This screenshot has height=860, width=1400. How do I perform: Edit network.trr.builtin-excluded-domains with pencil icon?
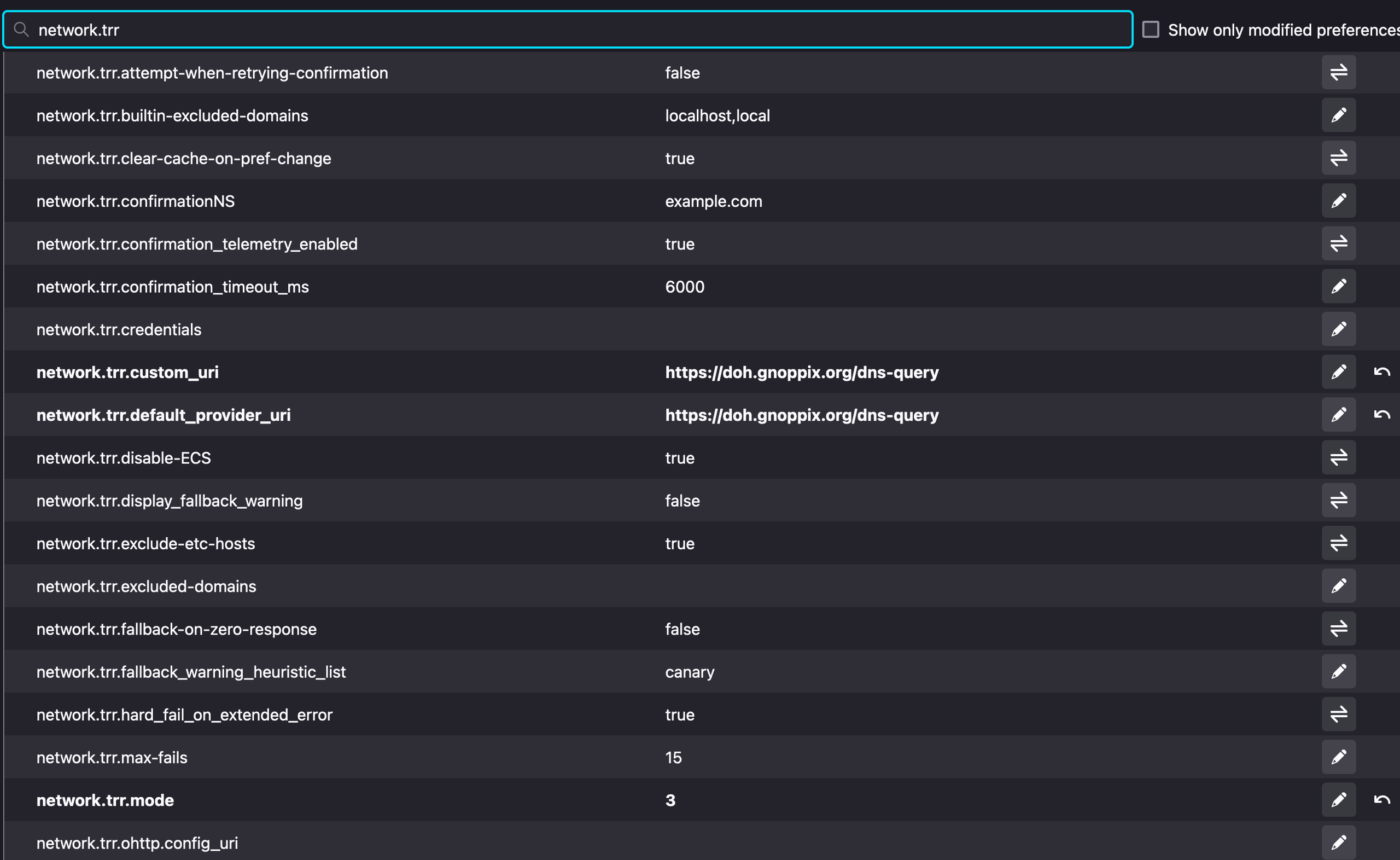tap(1338, 115)
